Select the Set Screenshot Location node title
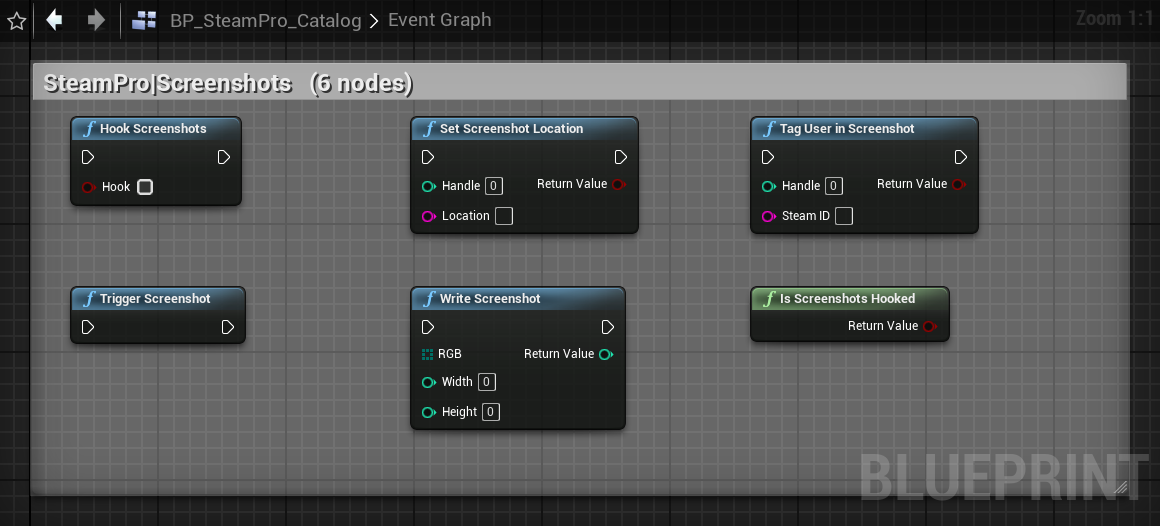1160x526 pixels. (511, 129)
